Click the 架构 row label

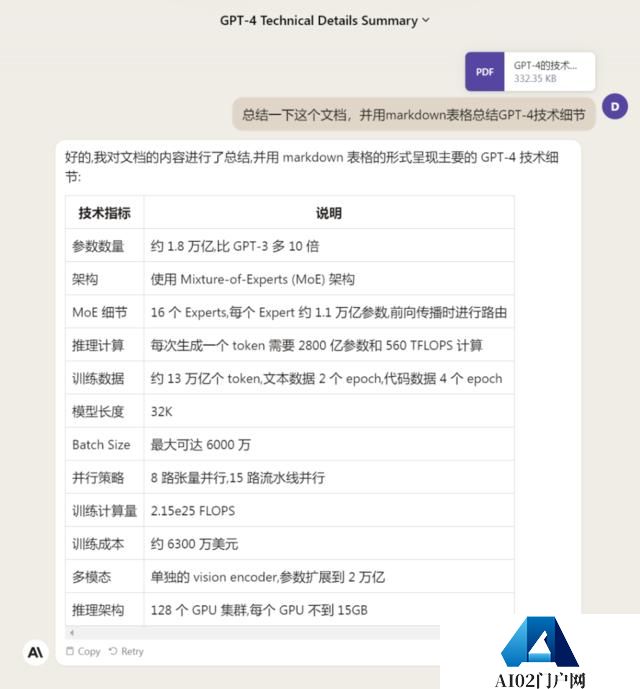(85, 279)
